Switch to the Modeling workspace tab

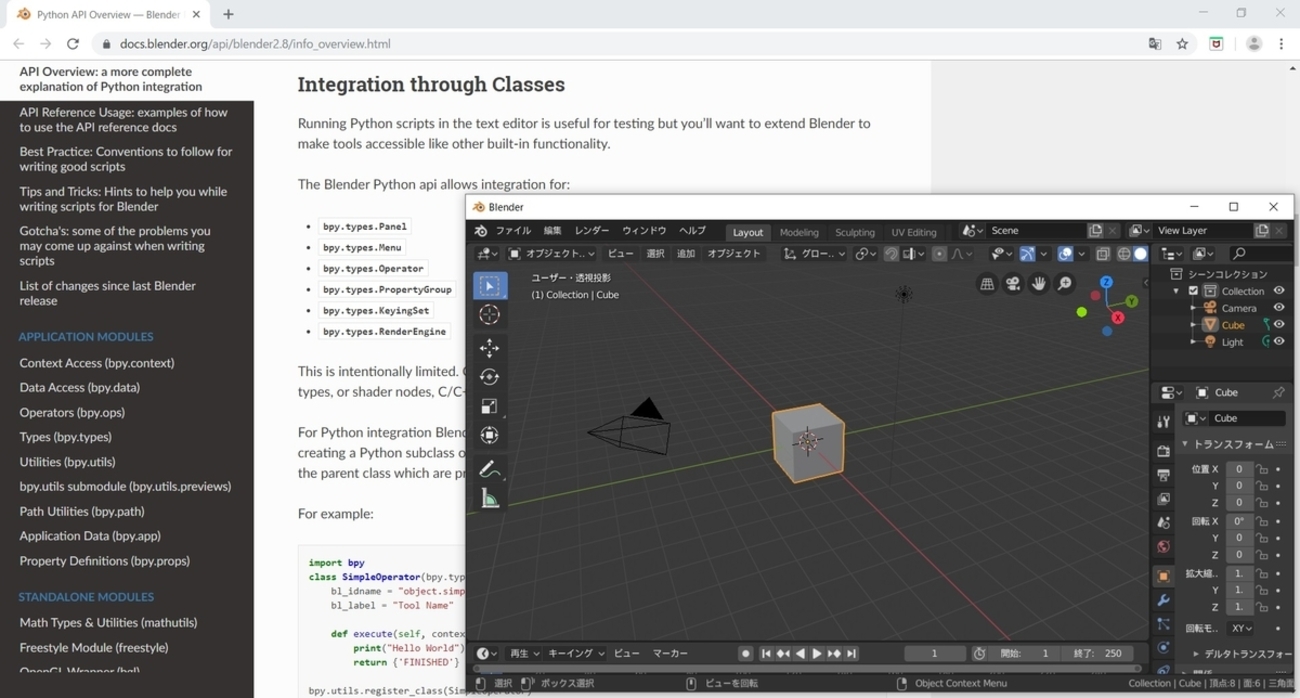coord(799,232)
